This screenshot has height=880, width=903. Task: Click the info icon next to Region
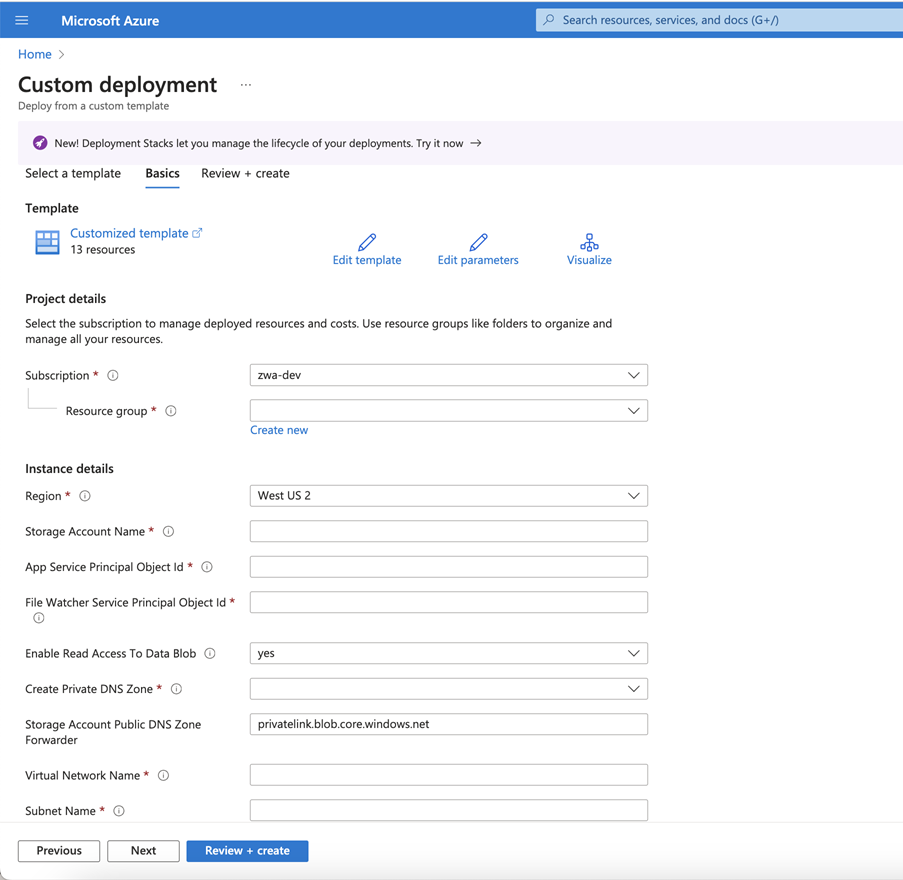(x=85, y=496)
